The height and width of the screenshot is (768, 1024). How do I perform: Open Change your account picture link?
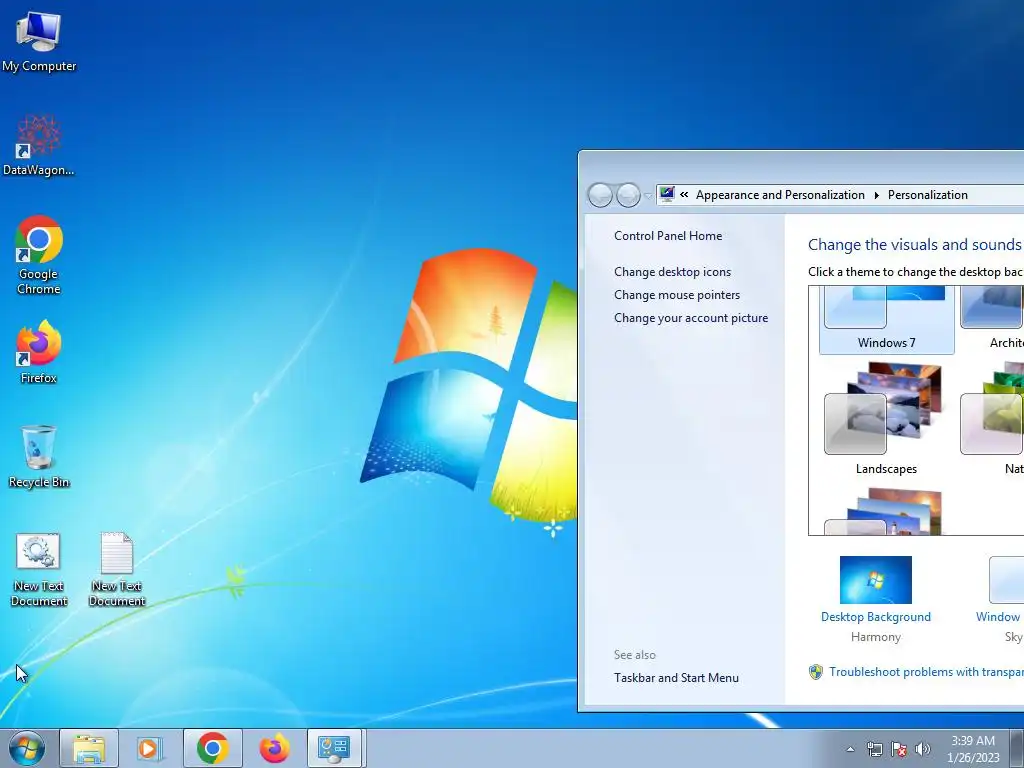click(691, 317)
